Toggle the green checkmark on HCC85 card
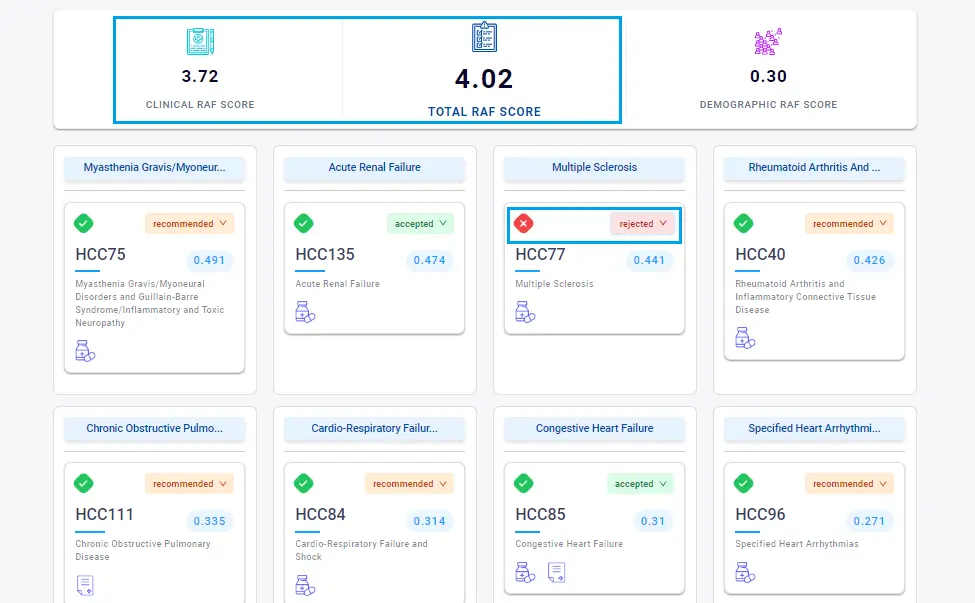 coord(523,483)
